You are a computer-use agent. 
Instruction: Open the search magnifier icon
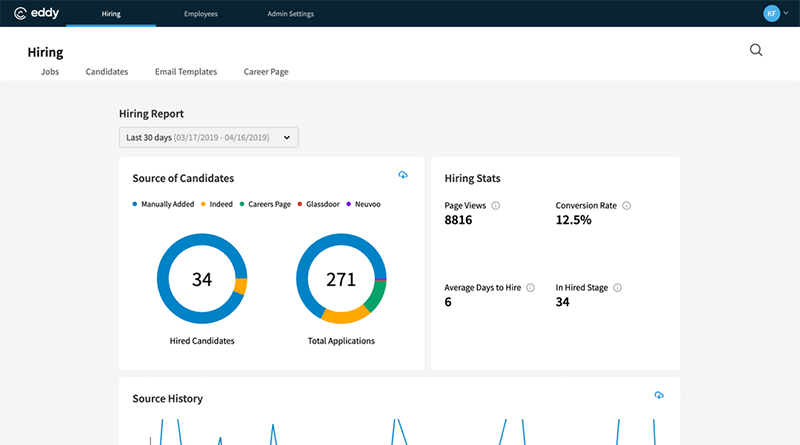(756, 51)
